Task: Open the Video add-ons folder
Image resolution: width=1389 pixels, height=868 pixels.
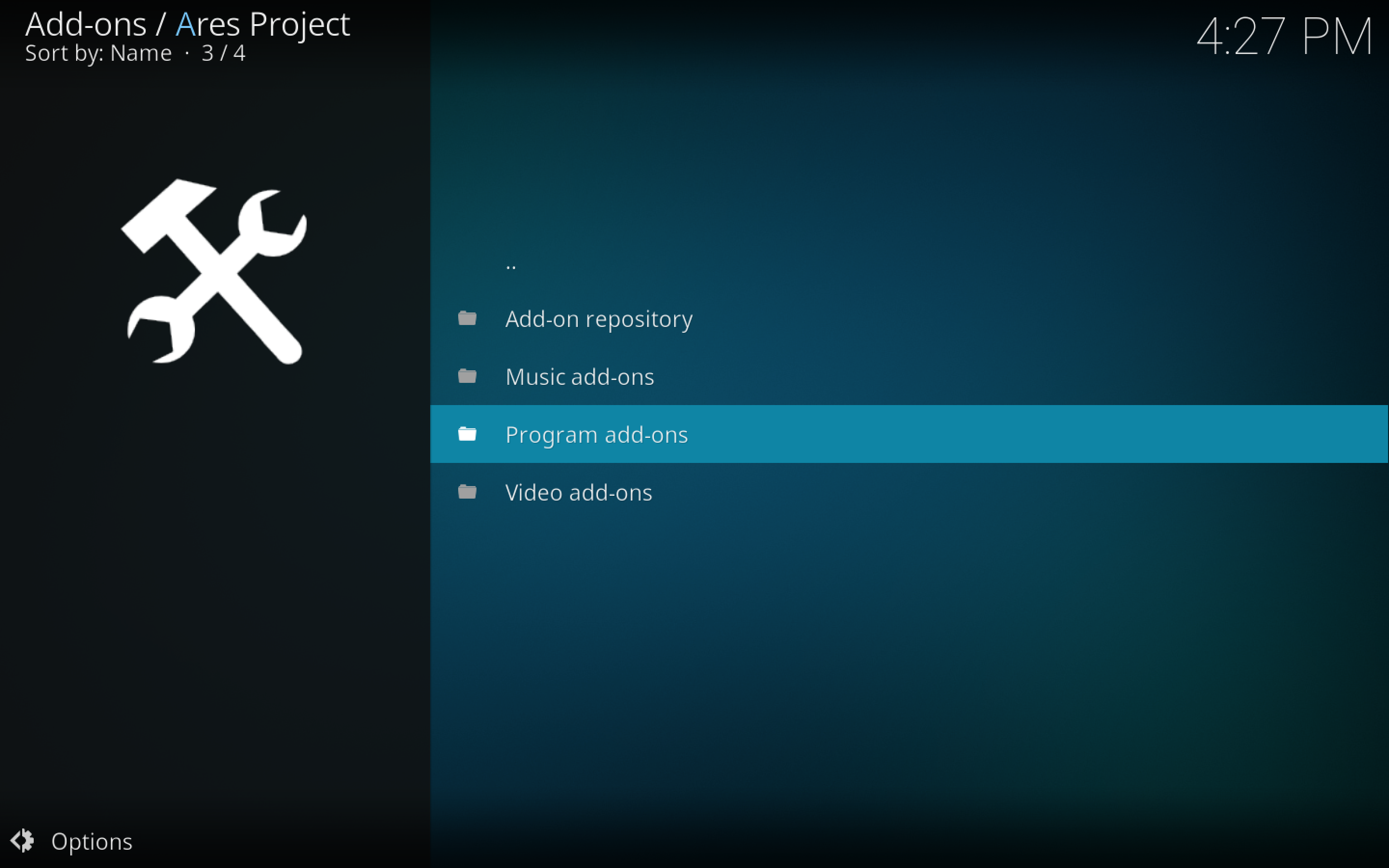Action: [580, 491]
